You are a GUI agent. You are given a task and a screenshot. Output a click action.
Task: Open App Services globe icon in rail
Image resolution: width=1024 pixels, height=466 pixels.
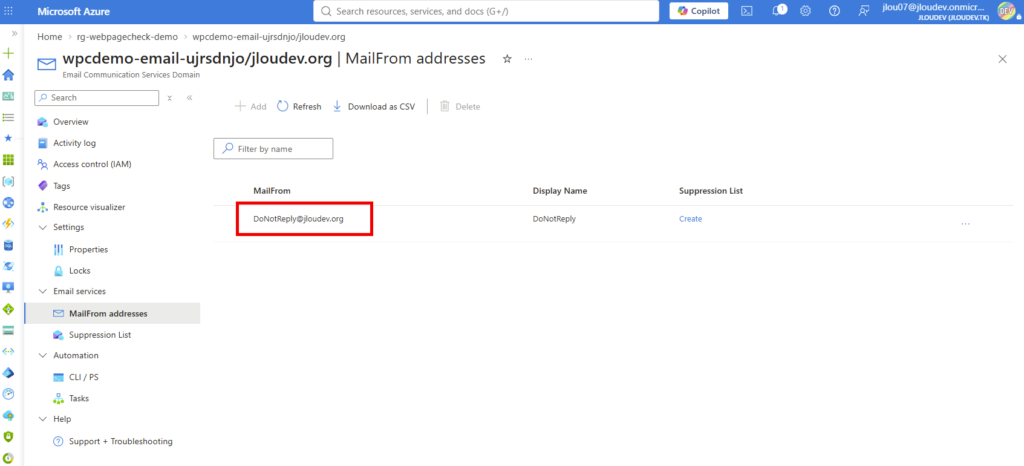pyautogui.click(x=8, y=202)
